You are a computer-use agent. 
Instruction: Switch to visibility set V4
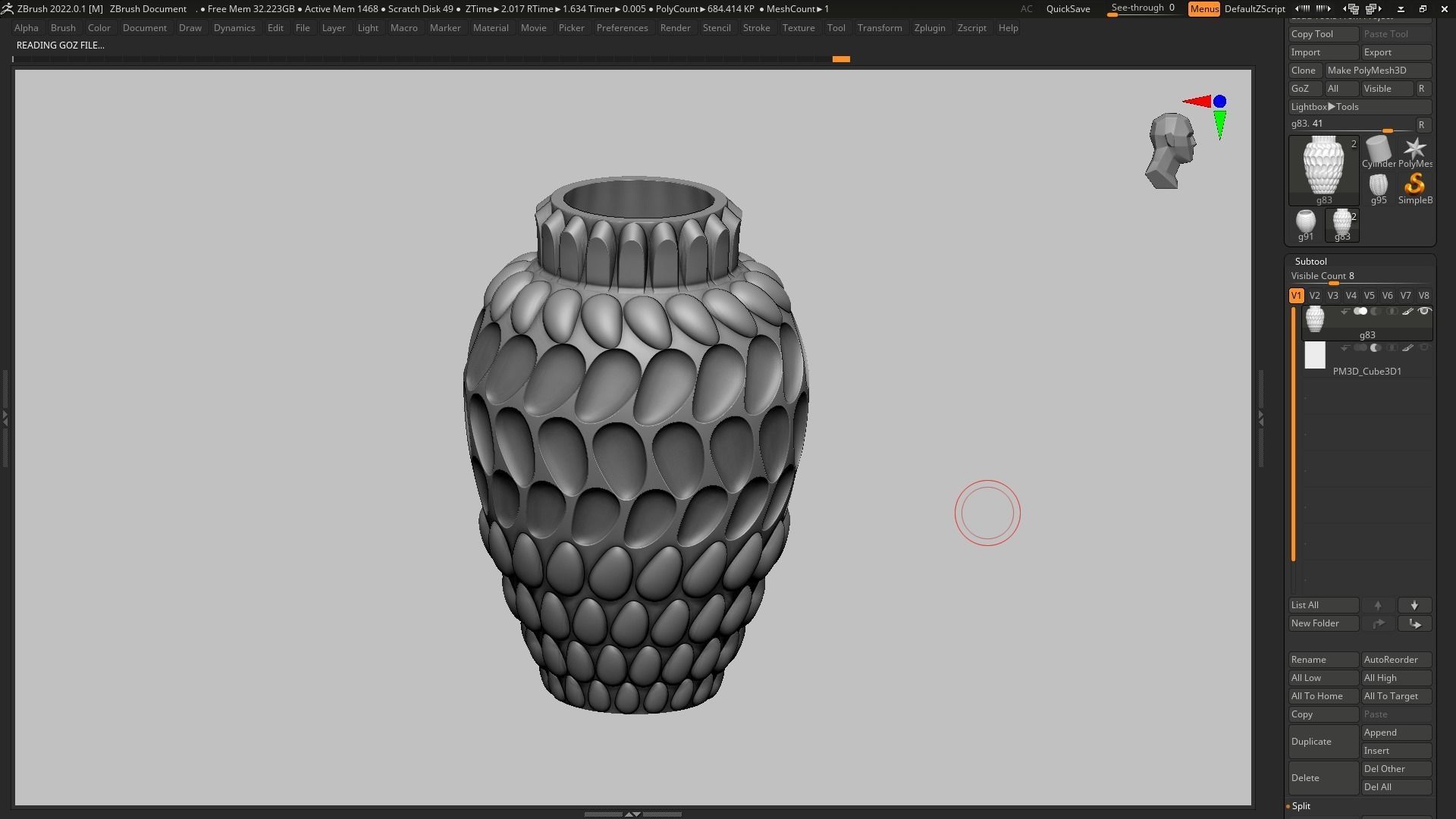pos(1351,296)
